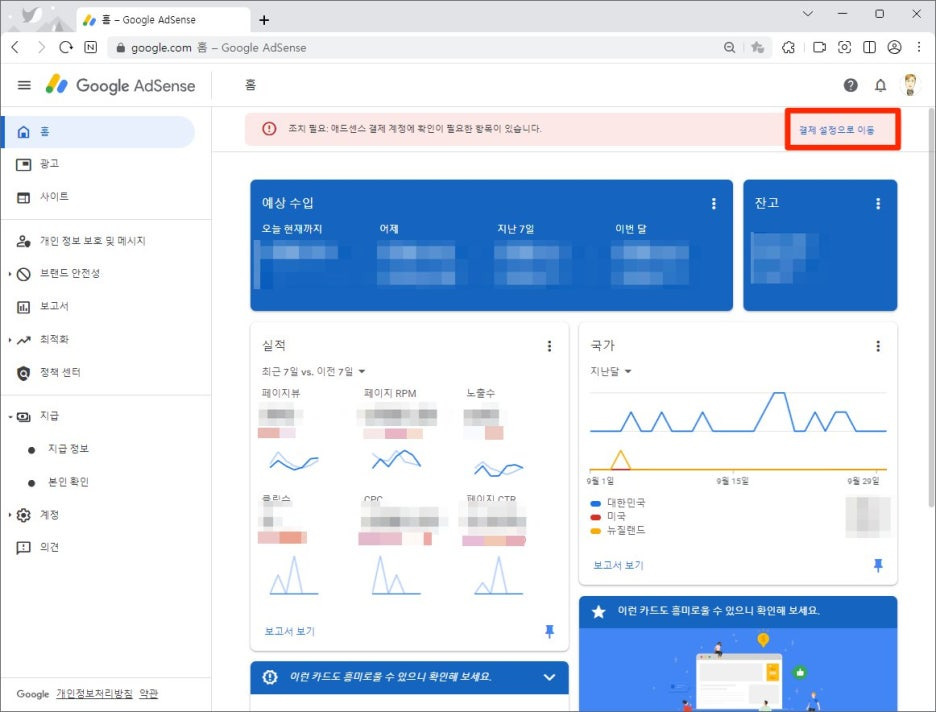Click the star icon on promo card

pos(598,612)
